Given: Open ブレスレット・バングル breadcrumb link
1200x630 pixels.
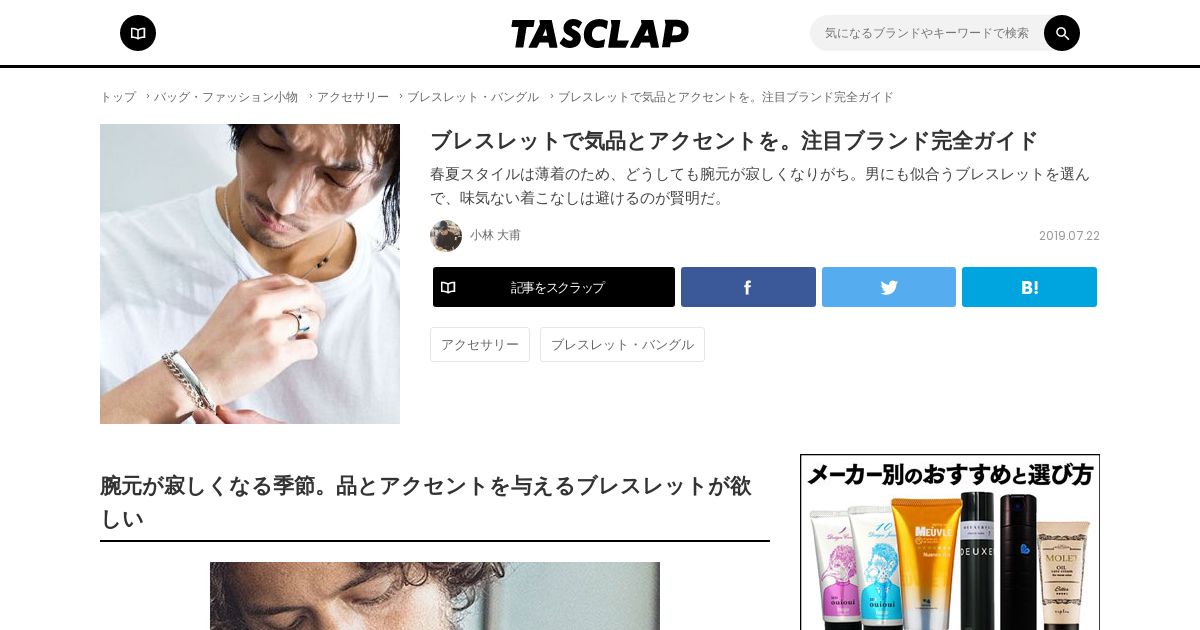Looking at the screenshot, I should coord(473,97).
